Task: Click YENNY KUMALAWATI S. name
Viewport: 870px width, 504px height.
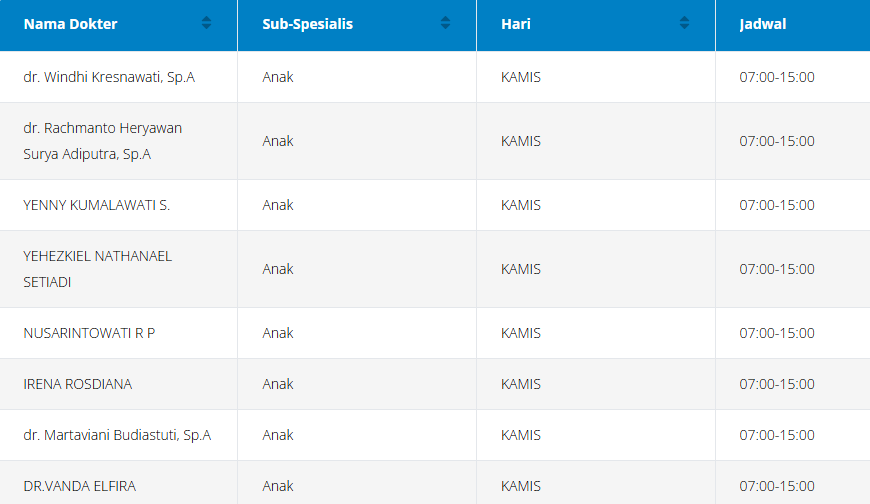Action: (96, 205)
